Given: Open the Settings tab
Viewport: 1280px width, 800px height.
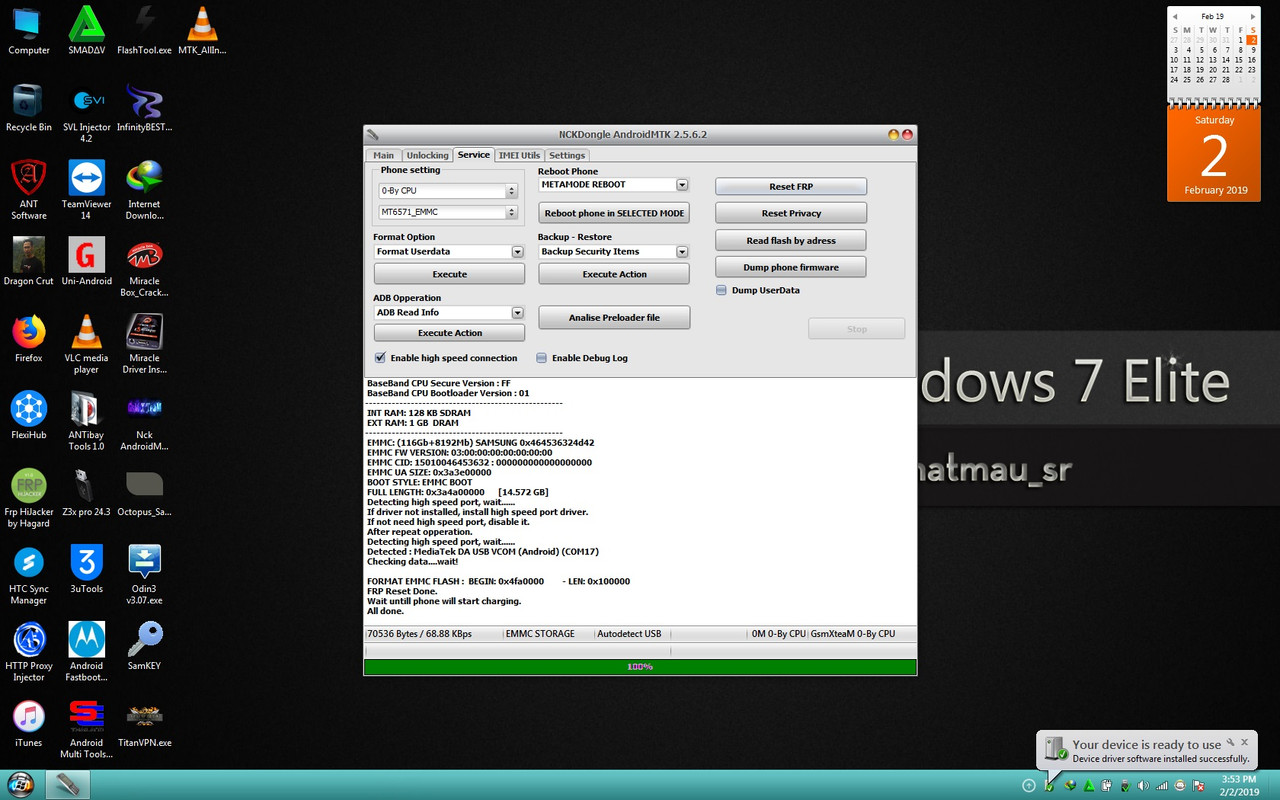Looking at the screenshot, I should point(567,155).
